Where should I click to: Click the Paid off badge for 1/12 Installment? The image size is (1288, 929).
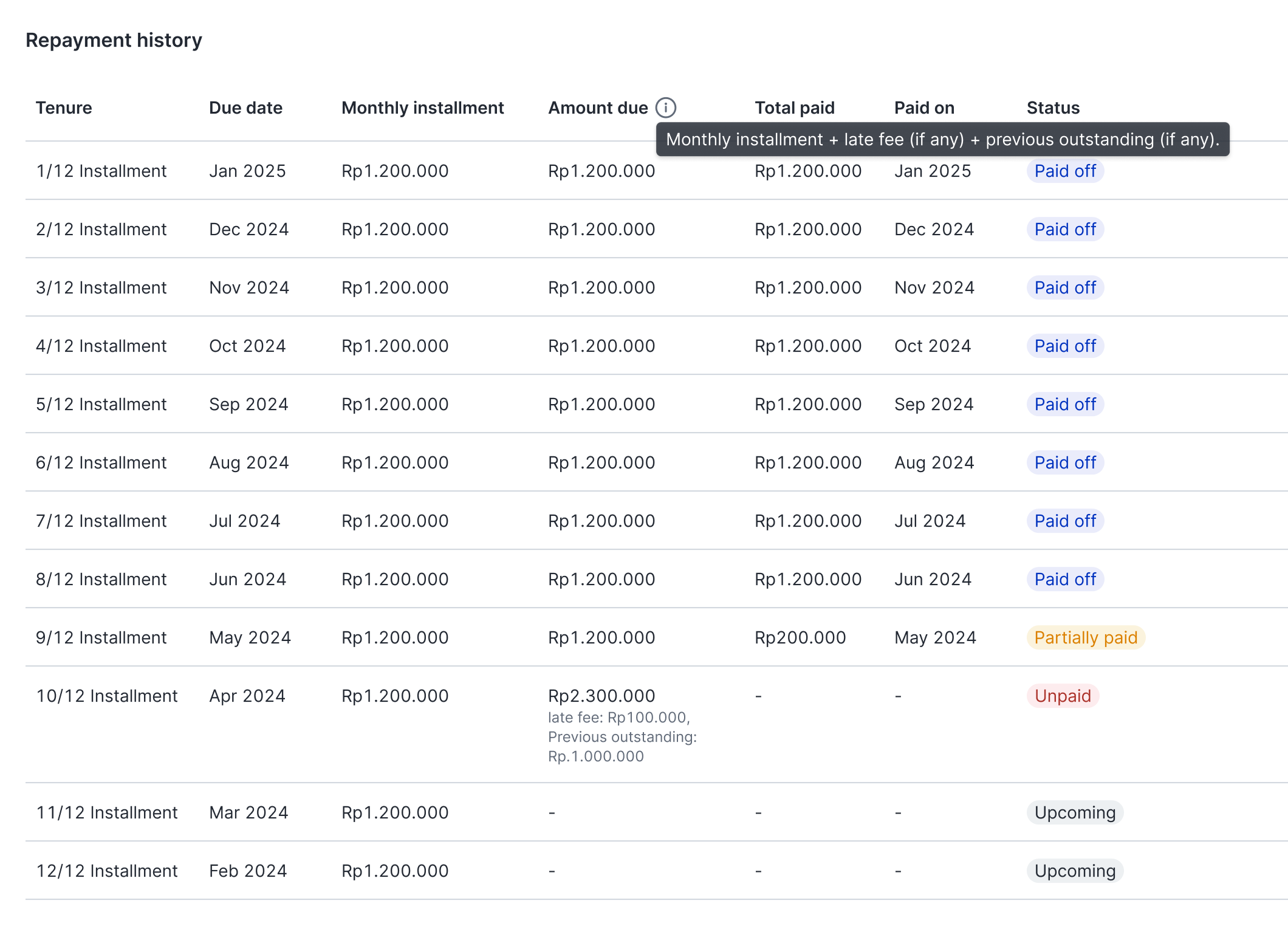pos(1065,171)
